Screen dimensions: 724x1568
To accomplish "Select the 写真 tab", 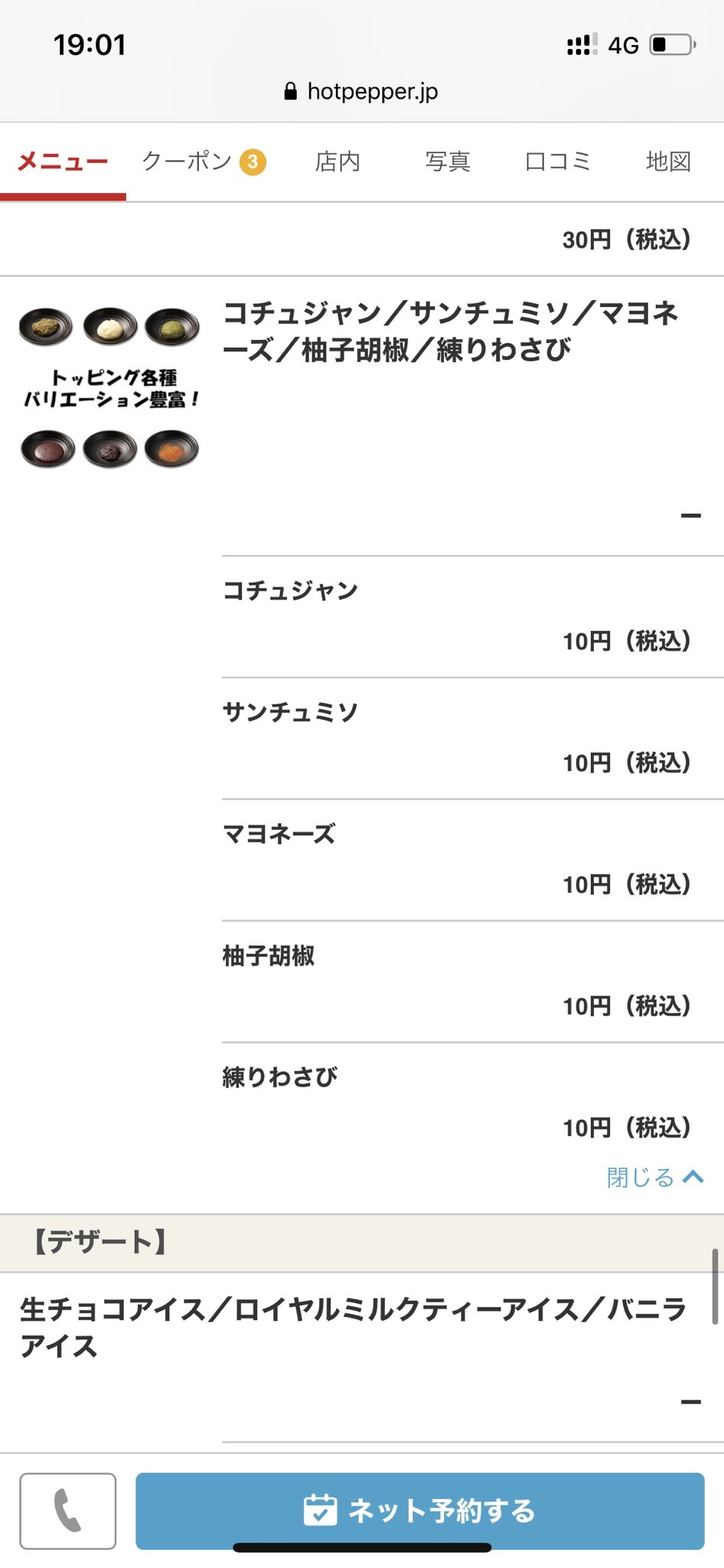I will click(448, 162).
